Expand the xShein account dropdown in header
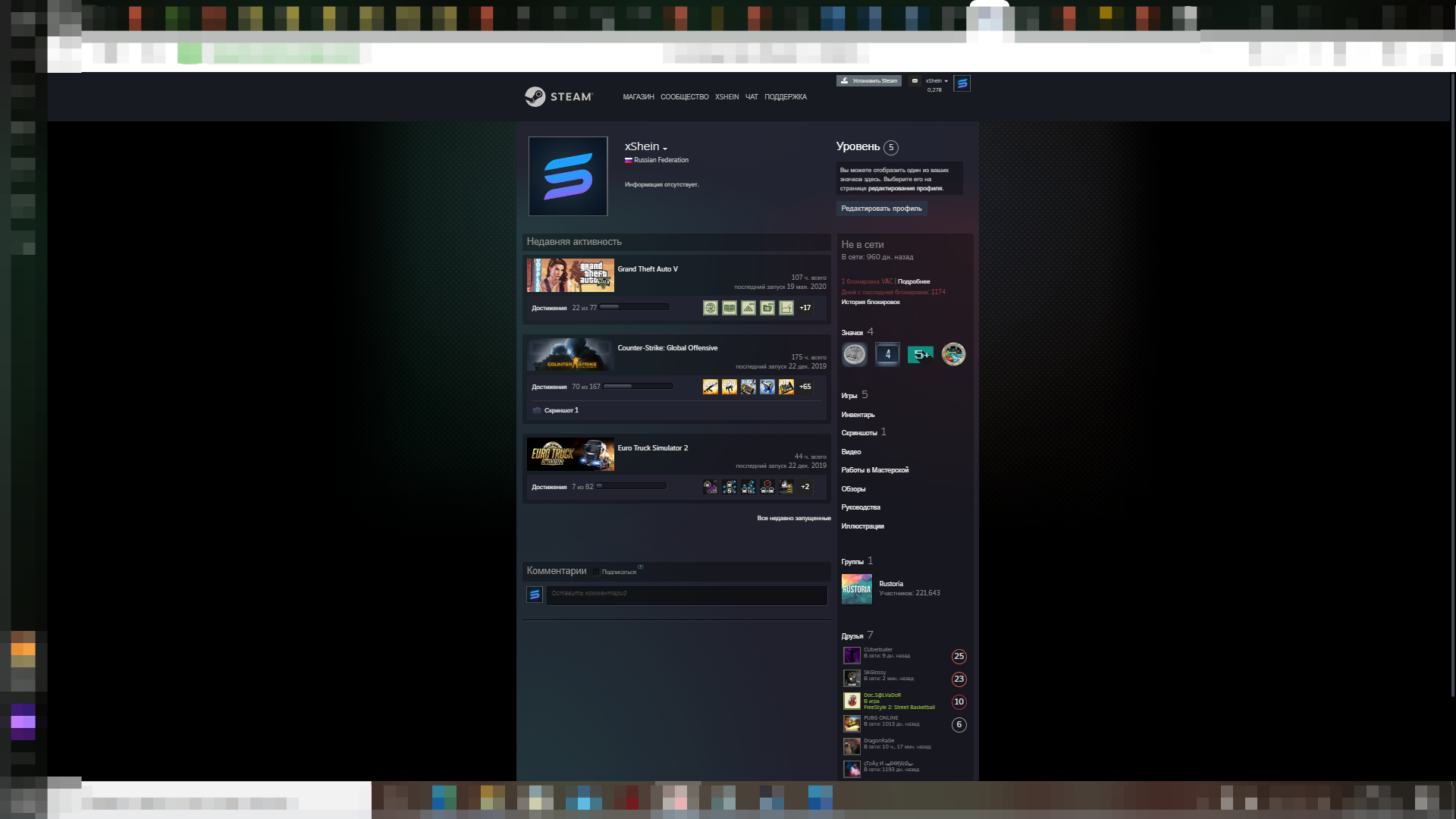The height and width of the screenshot is (819, 1456). click(937, 80)
